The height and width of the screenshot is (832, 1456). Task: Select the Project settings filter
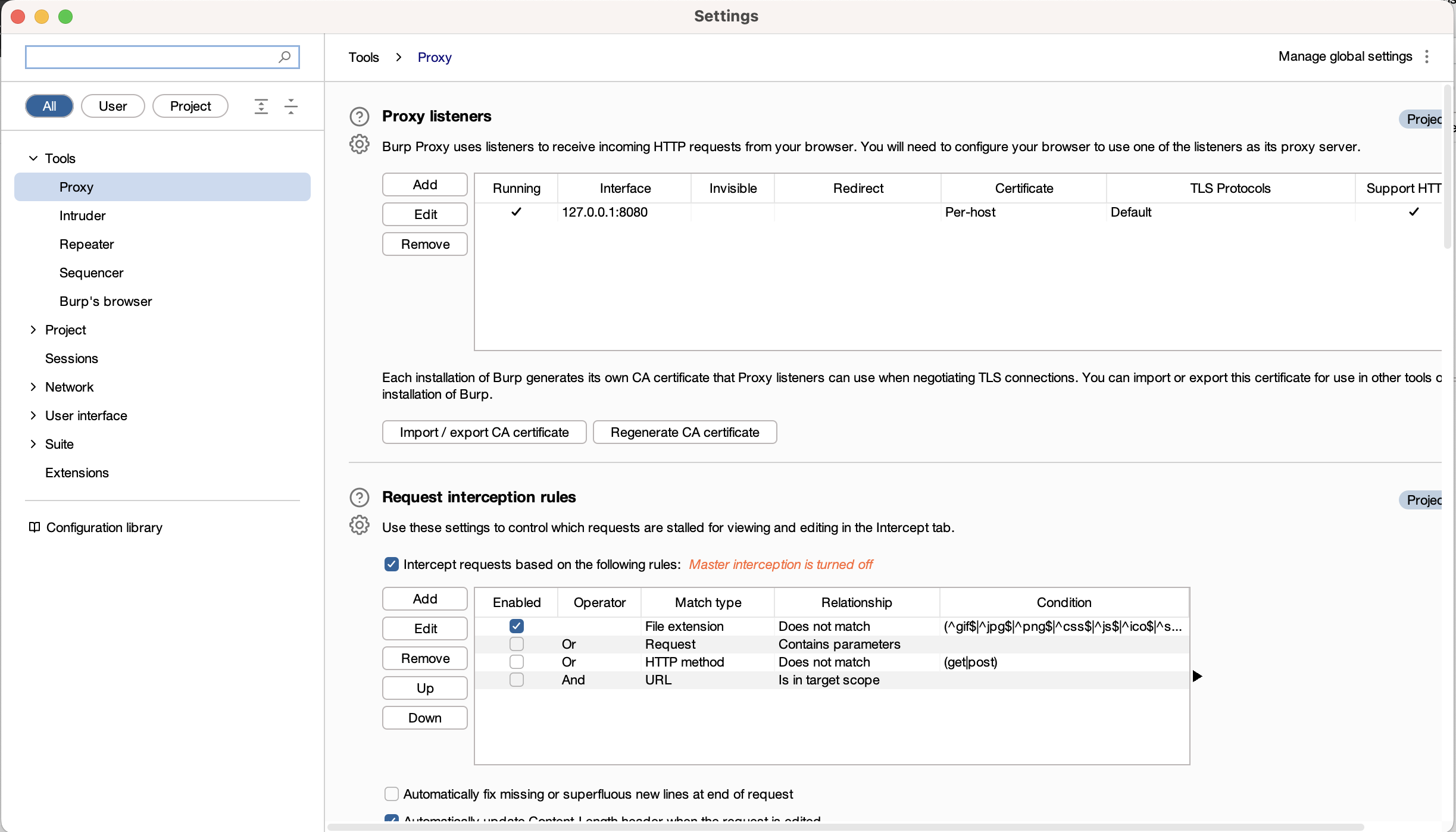tap(190, 106)
